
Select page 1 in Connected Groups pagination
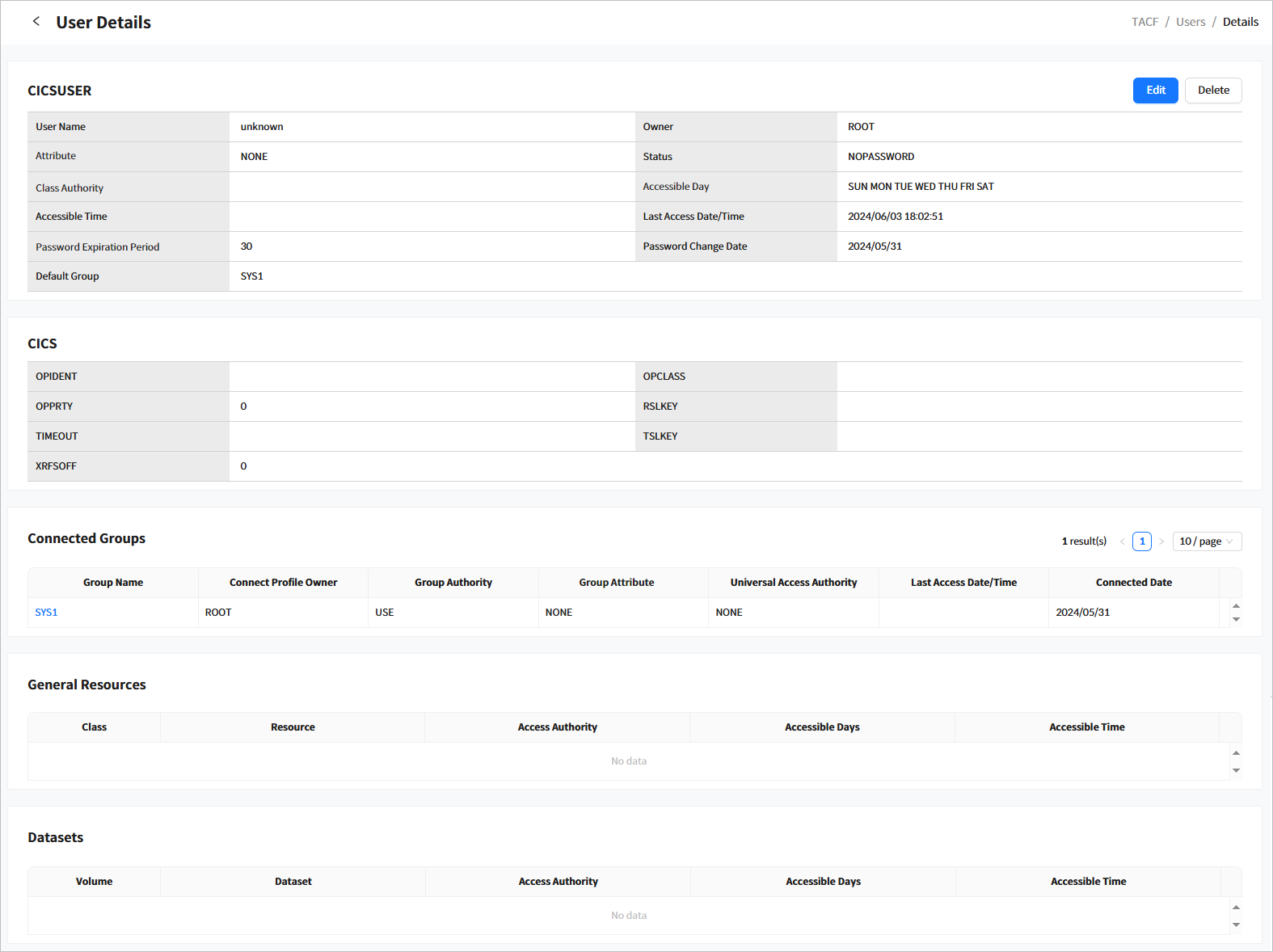[x=1141, y=541]
